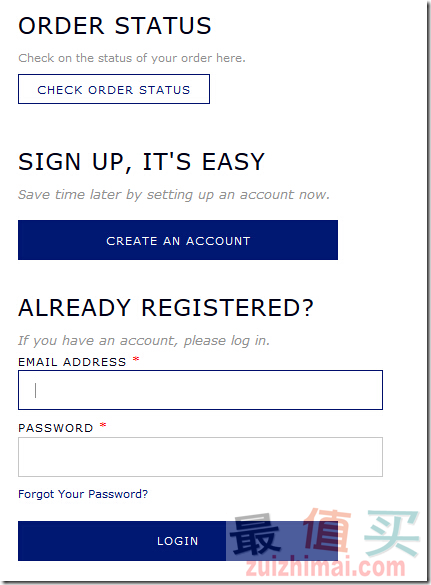Click the red asterisk beside Password

coord(103,425)
